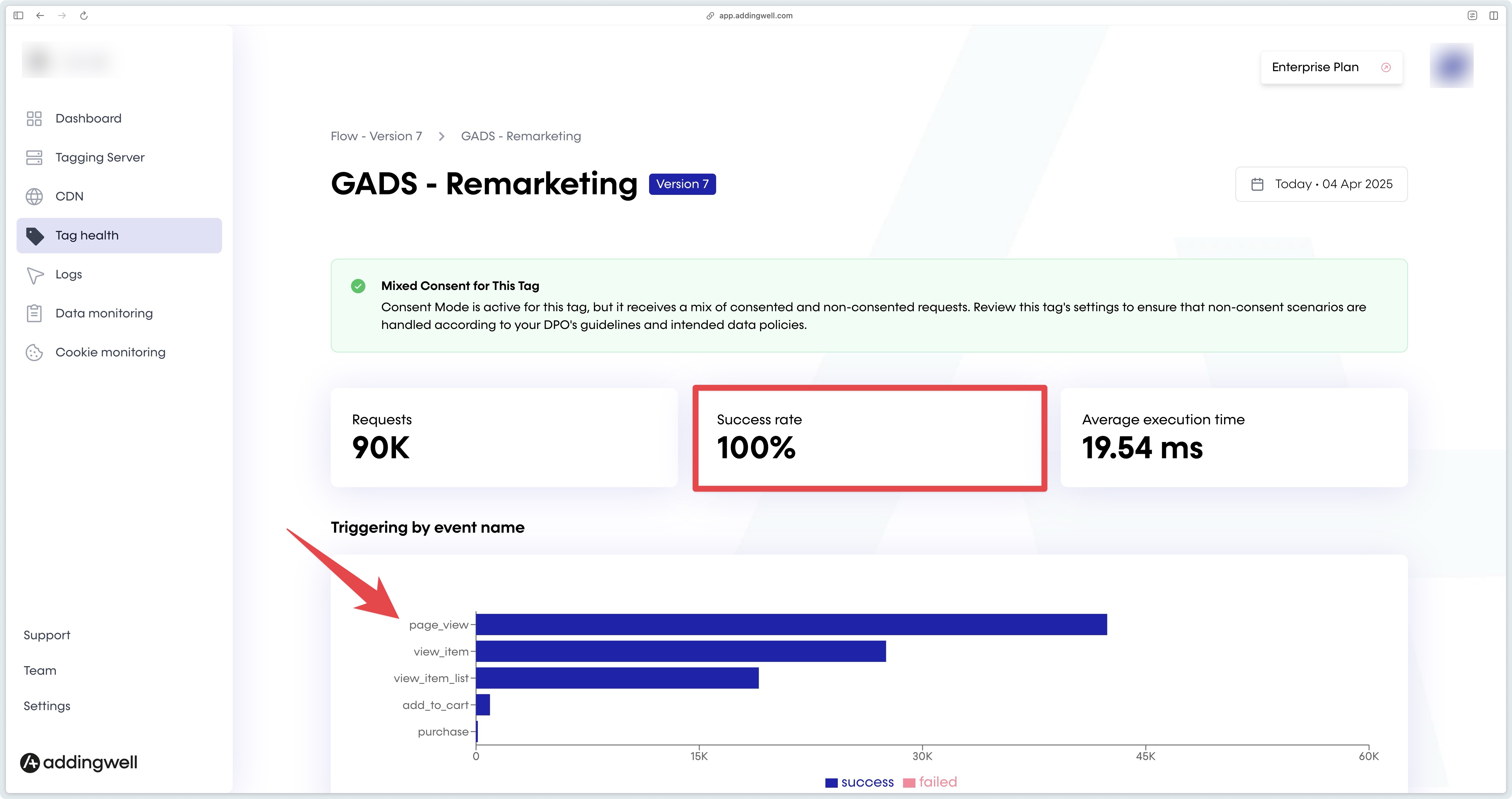
Task: Click the Requests 90K card
Action: pyautogui.click(x=504, y=437)
